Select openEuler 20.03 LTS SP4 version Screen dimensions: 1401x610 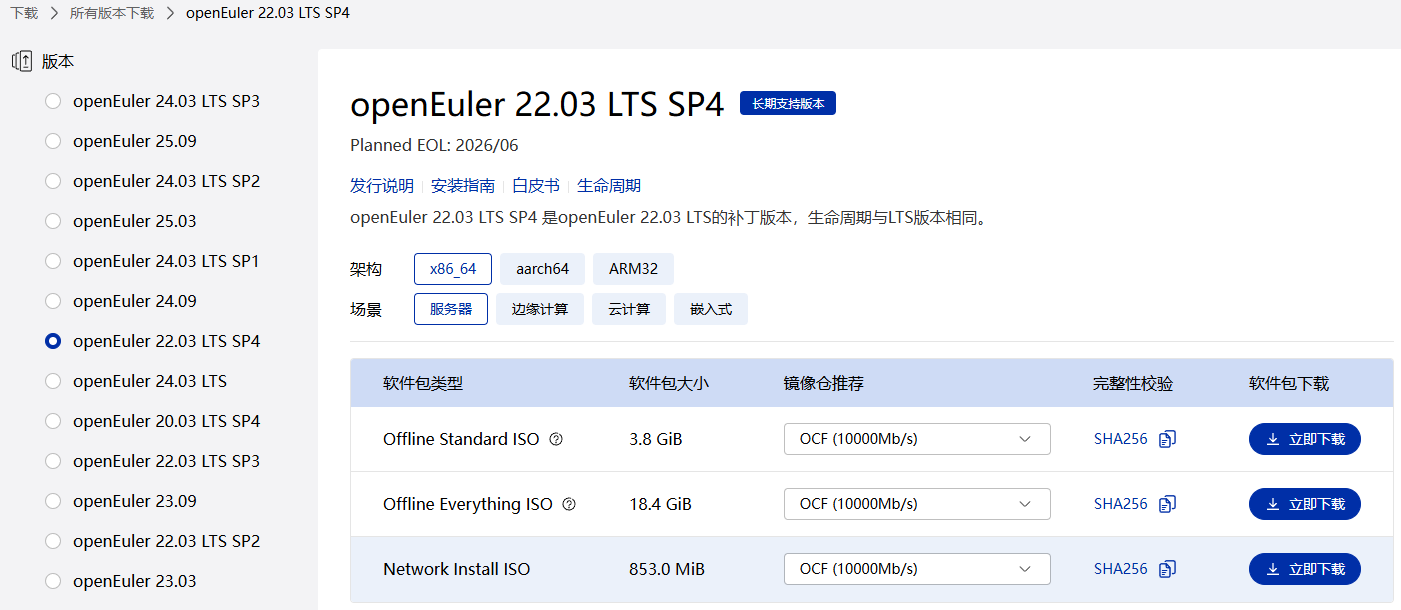53,421
